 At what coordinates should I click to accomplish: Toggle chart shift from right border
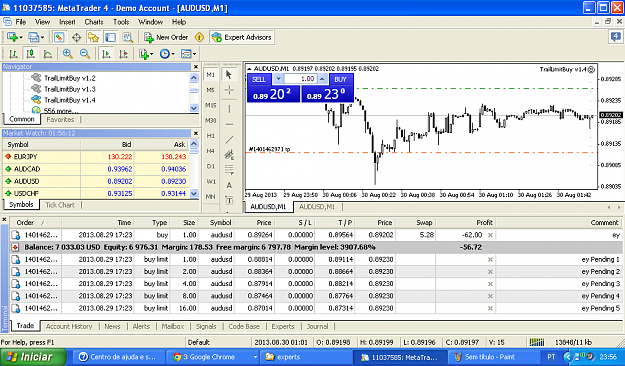(x=123, y=53)
